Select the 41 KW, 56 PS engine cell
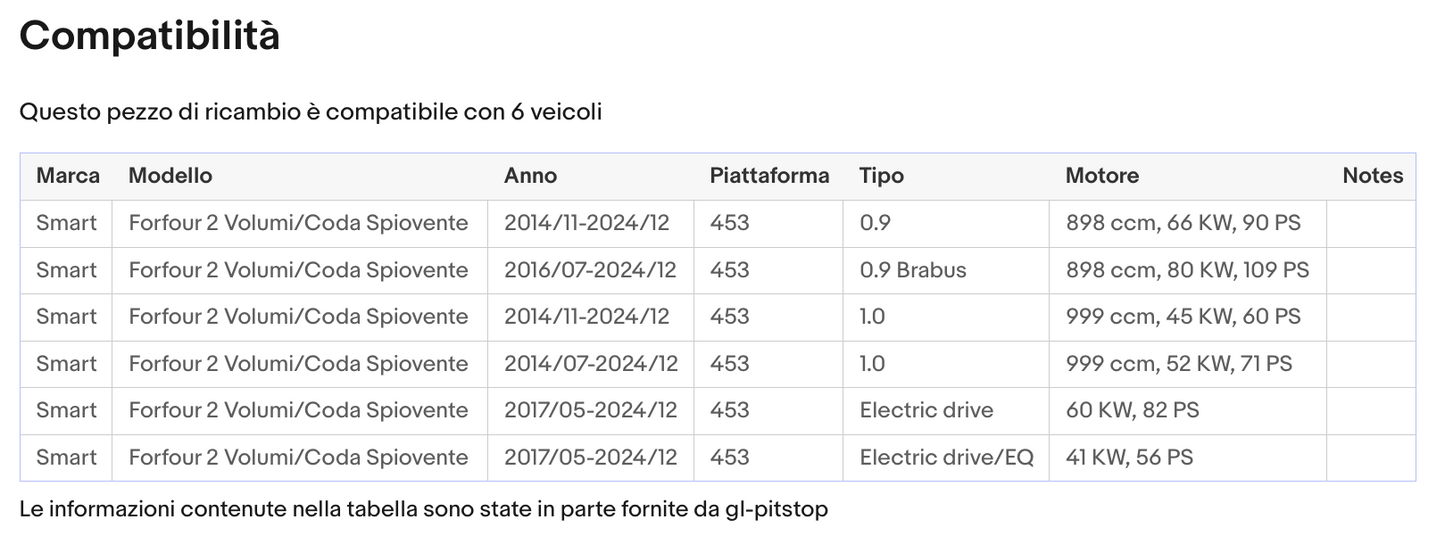This screenshot has height=536, width=1445. click(x=1129, y=457)
